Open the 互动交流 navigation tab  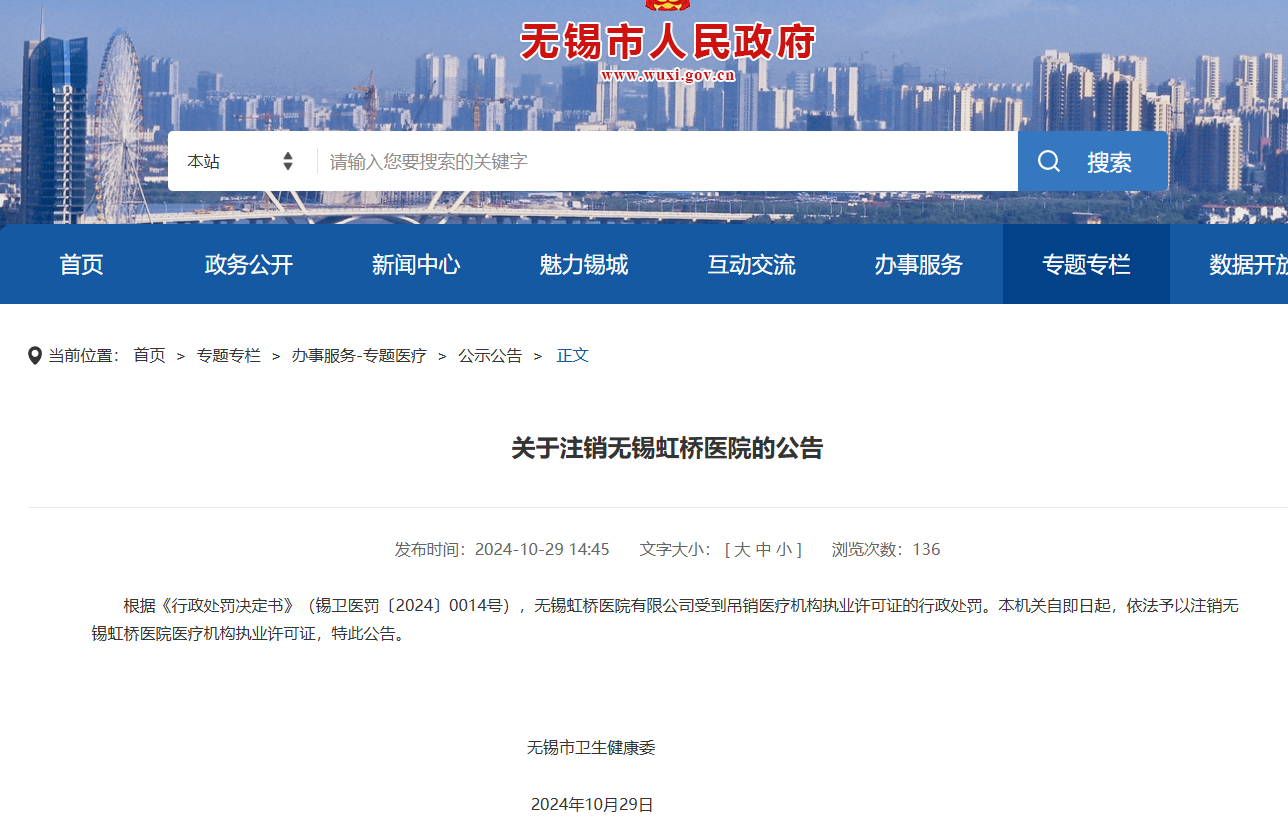point(751,264)
